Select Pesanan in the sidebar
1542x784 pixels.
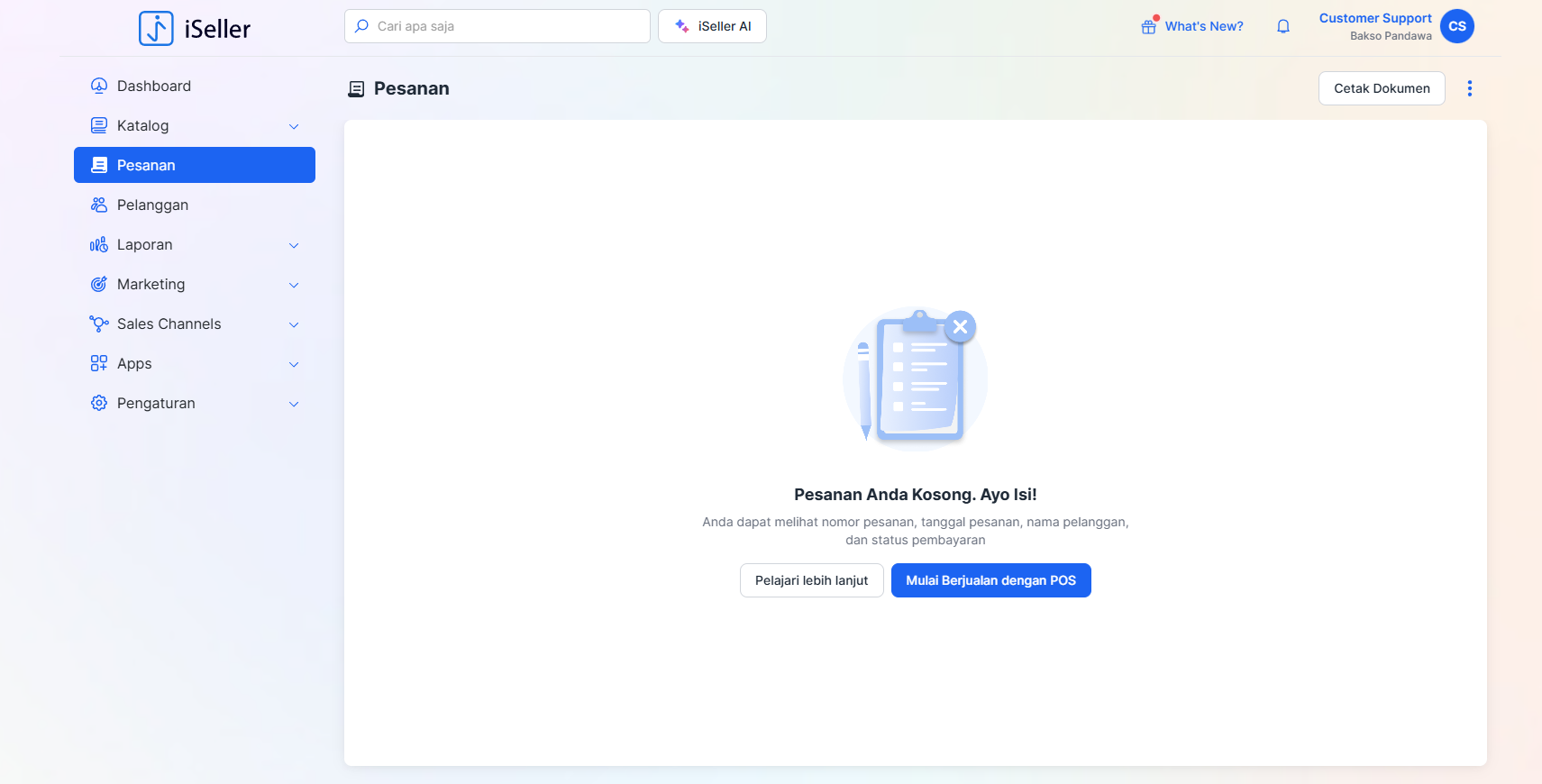[195, 165]
